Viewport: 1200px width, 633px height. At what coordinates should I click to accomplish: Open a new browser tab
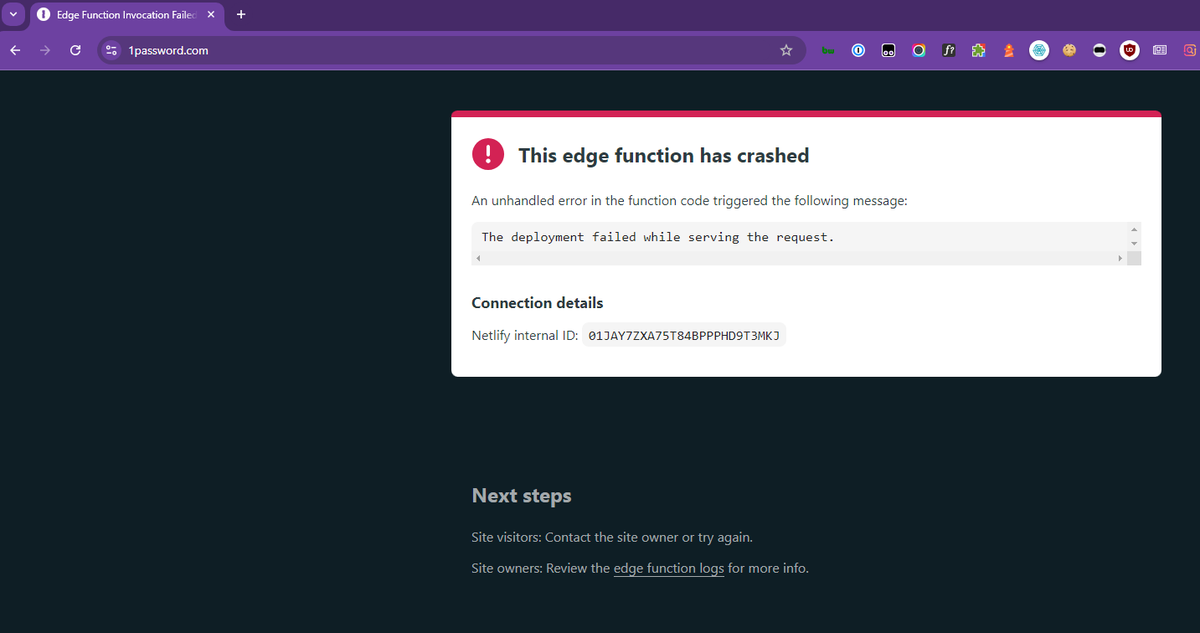(x=241, y=14)
